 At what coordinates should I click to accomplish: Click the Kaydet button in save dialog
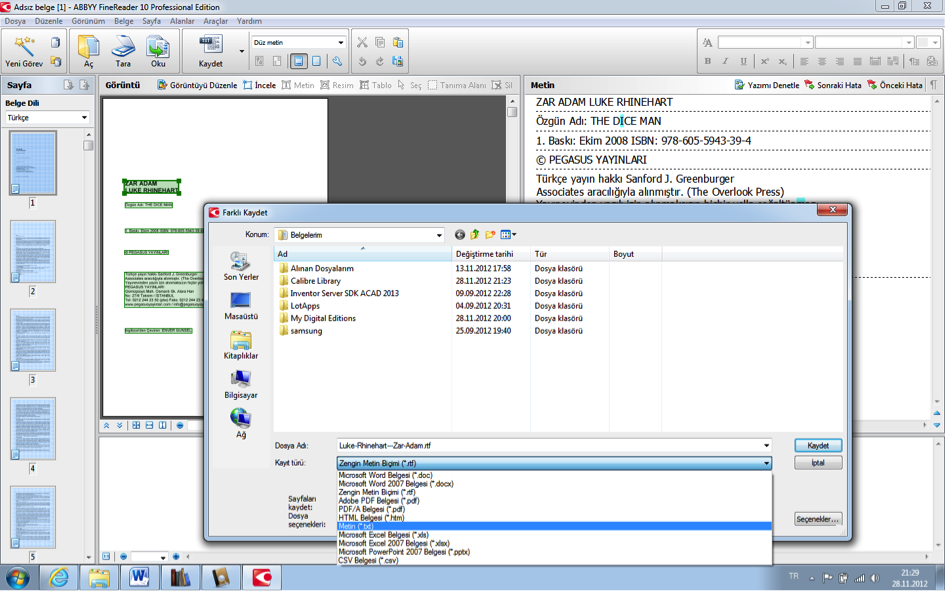pyautogui.click(x=818, y=446)
